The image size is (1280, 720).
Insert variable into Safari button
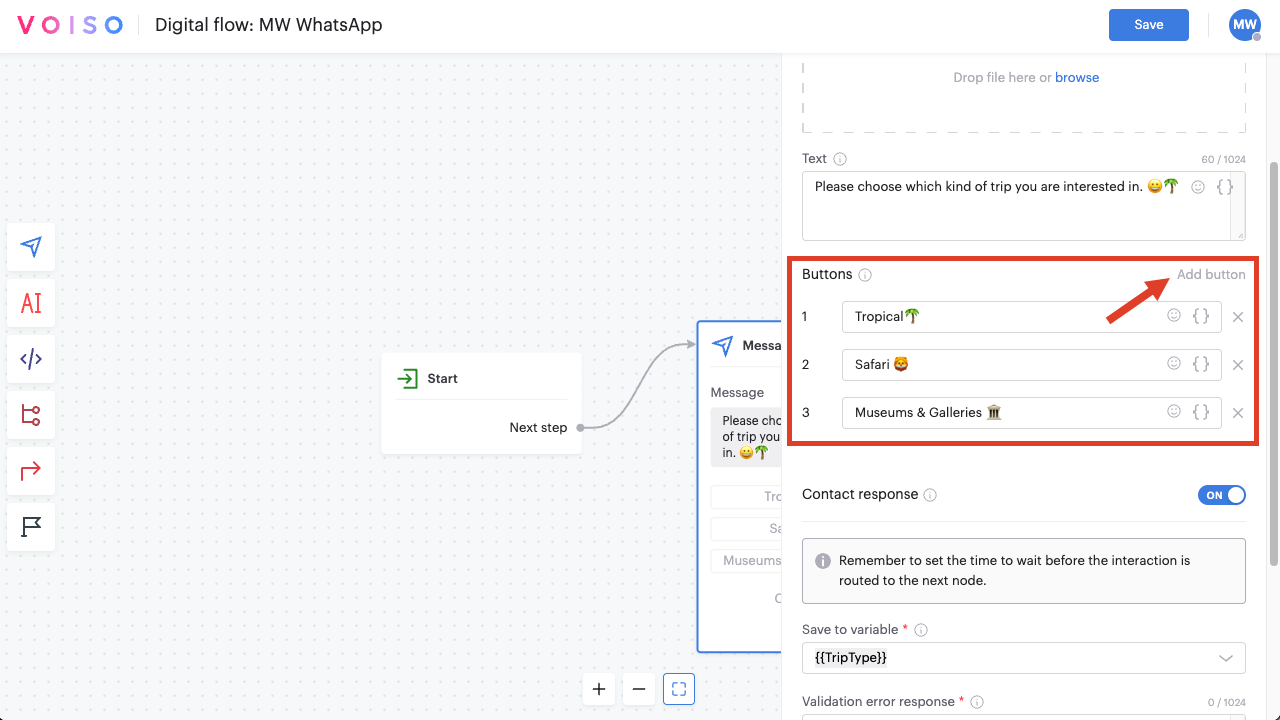click(x=1201, y=363)
